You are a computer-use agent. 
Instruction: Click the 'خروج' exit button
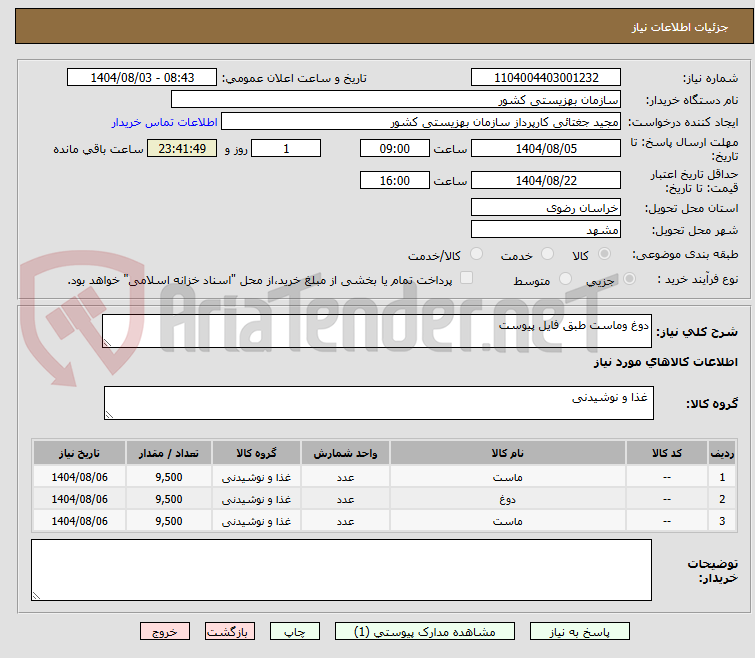[165, 632]
